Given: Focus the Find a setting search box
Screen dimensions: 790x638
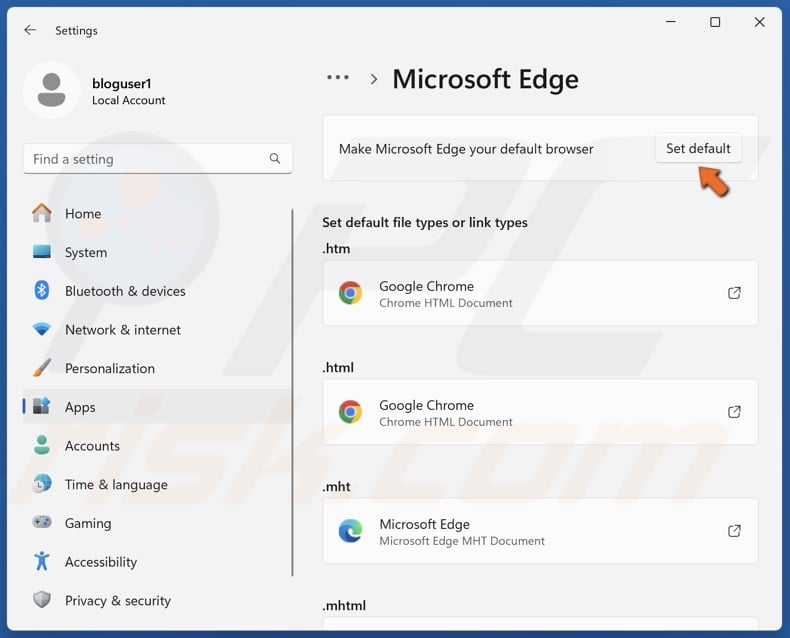Looking at the screenshot, I should tap(145, 159).
